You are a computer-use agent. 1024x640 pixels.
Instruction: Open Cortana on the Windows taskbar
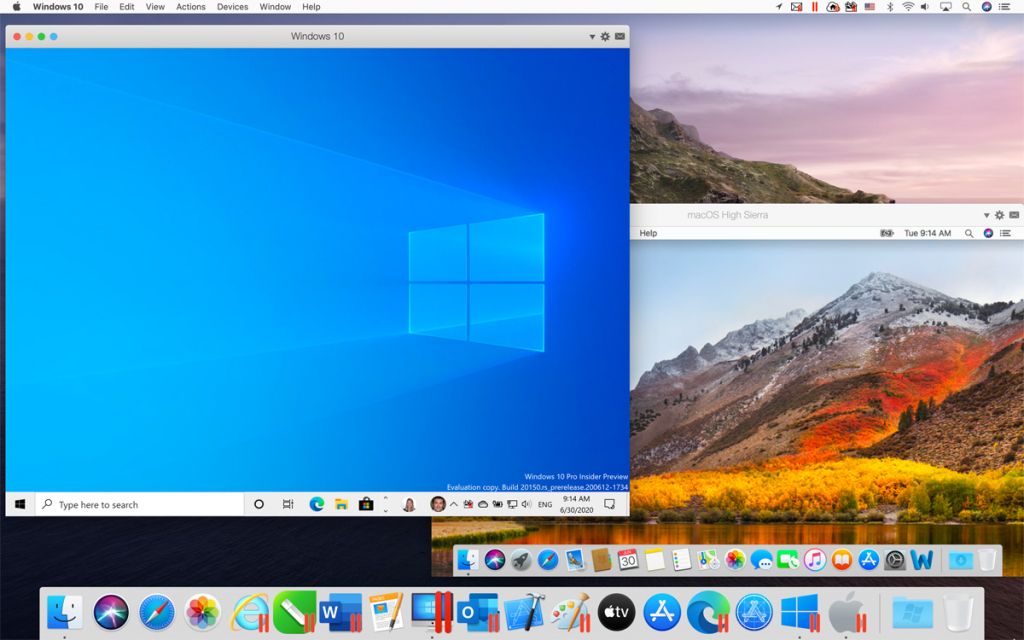(x=260, y=504)
